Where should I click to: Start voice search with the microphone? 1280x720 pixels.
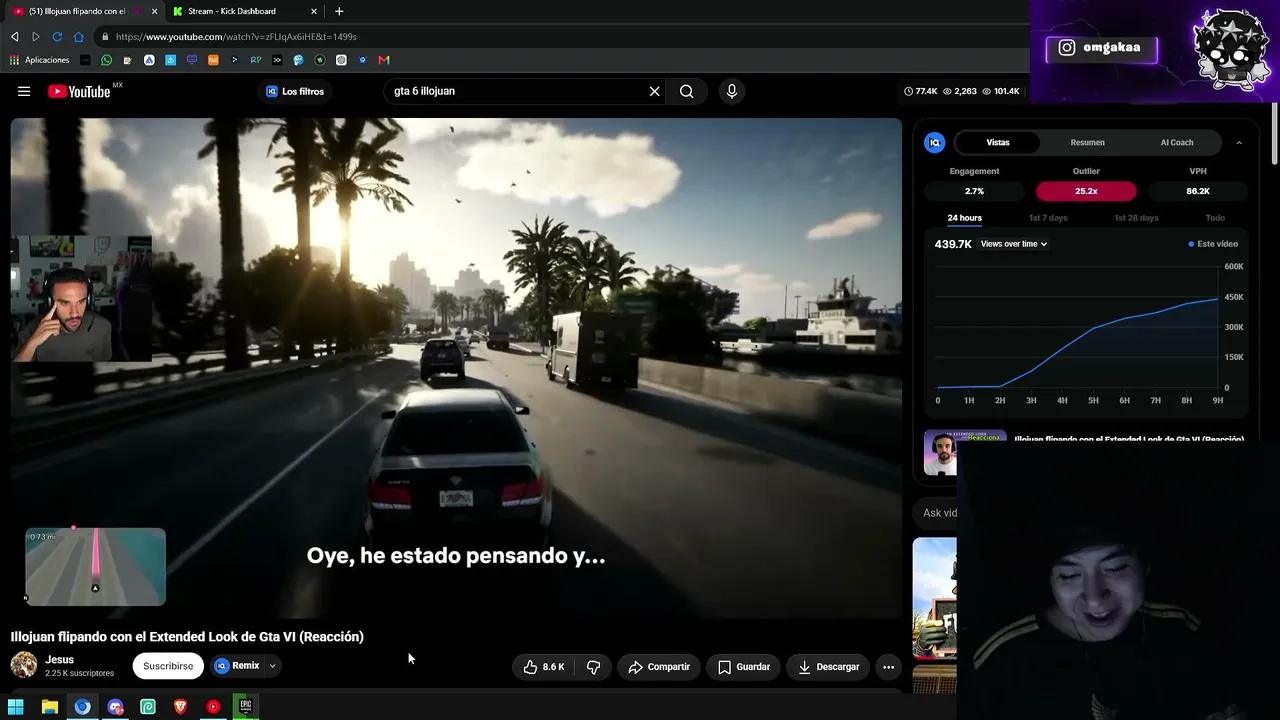(732, 91)
